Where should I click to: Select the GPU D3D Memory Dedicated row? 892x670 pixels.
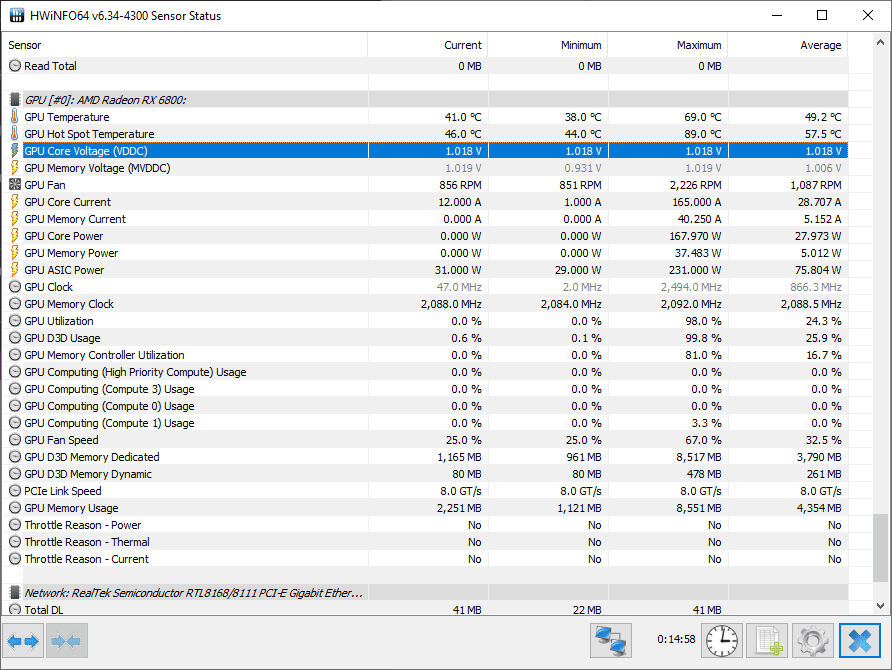point(425,457)
